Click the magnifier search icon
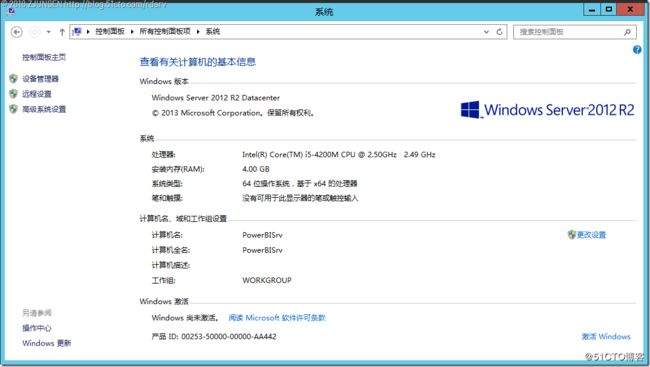 tap(627, 32)
